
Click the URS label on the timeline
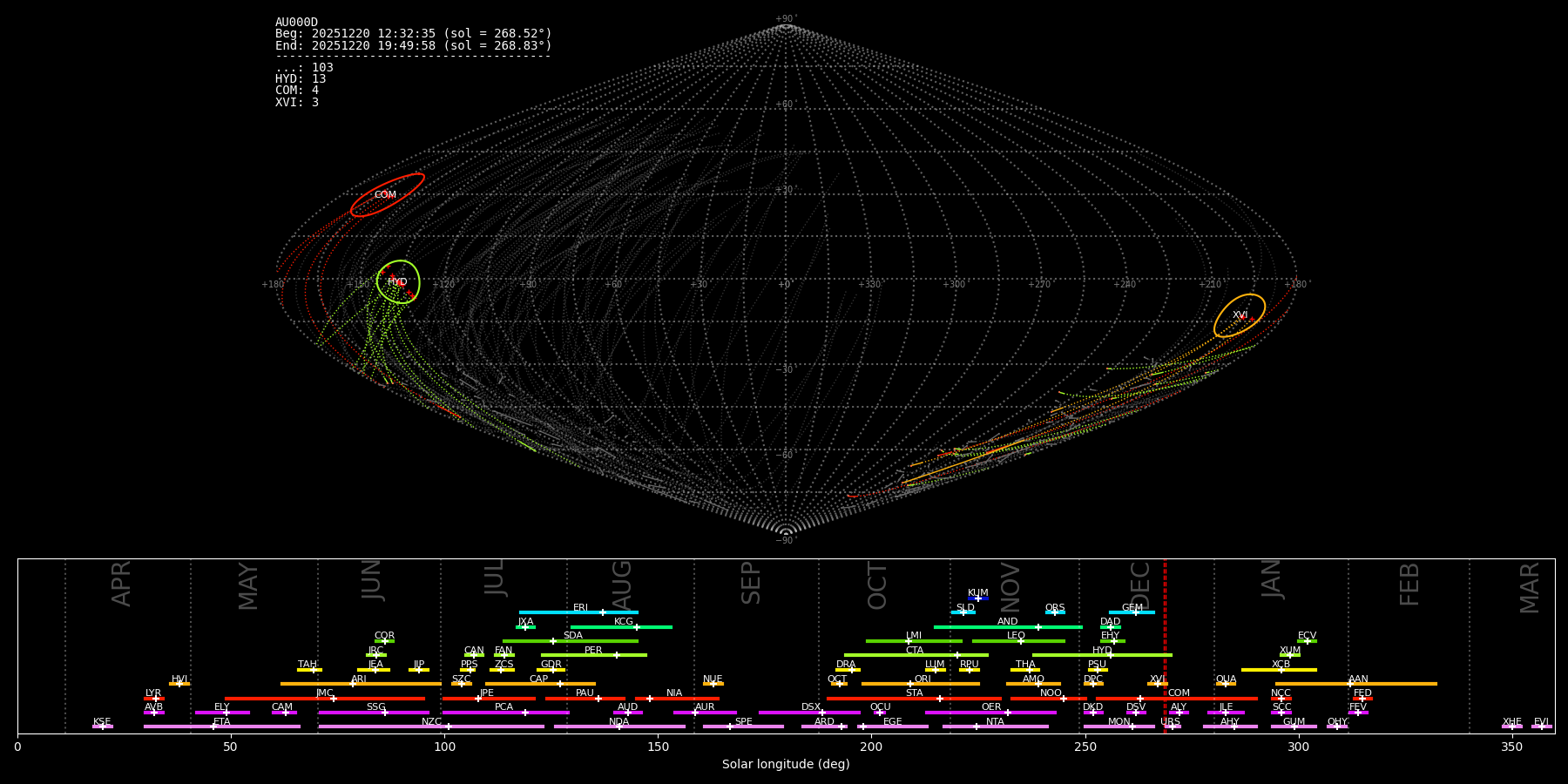pyautogui.click(x=1170, y=722)
